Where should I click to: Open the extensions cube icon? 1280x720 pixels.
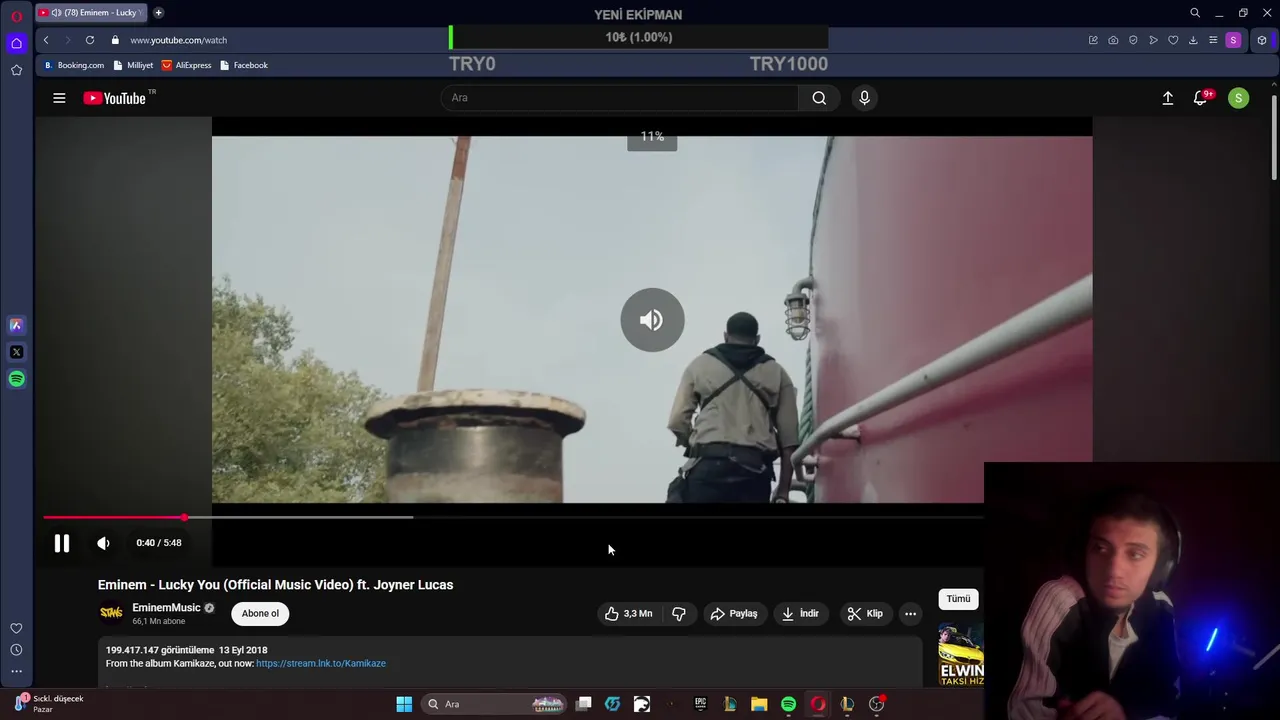(x=1262, y=40)
